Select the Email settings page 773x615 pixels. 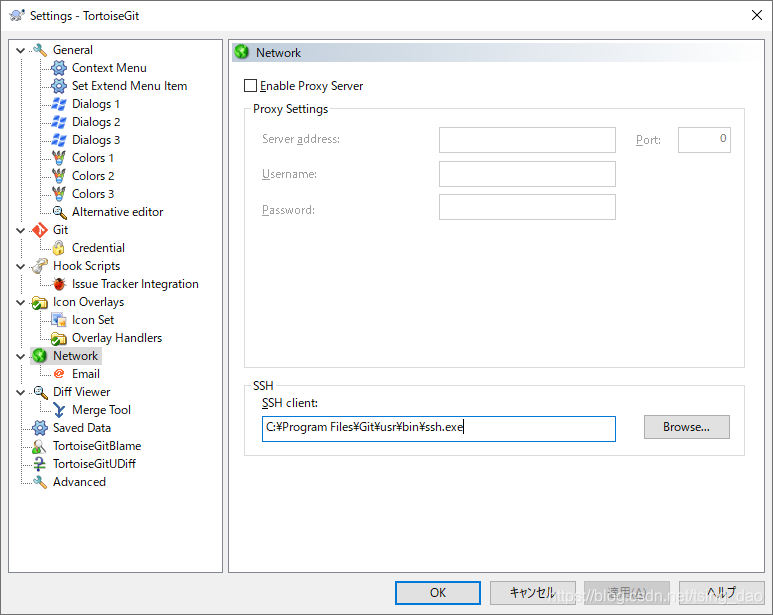point(86,374)
